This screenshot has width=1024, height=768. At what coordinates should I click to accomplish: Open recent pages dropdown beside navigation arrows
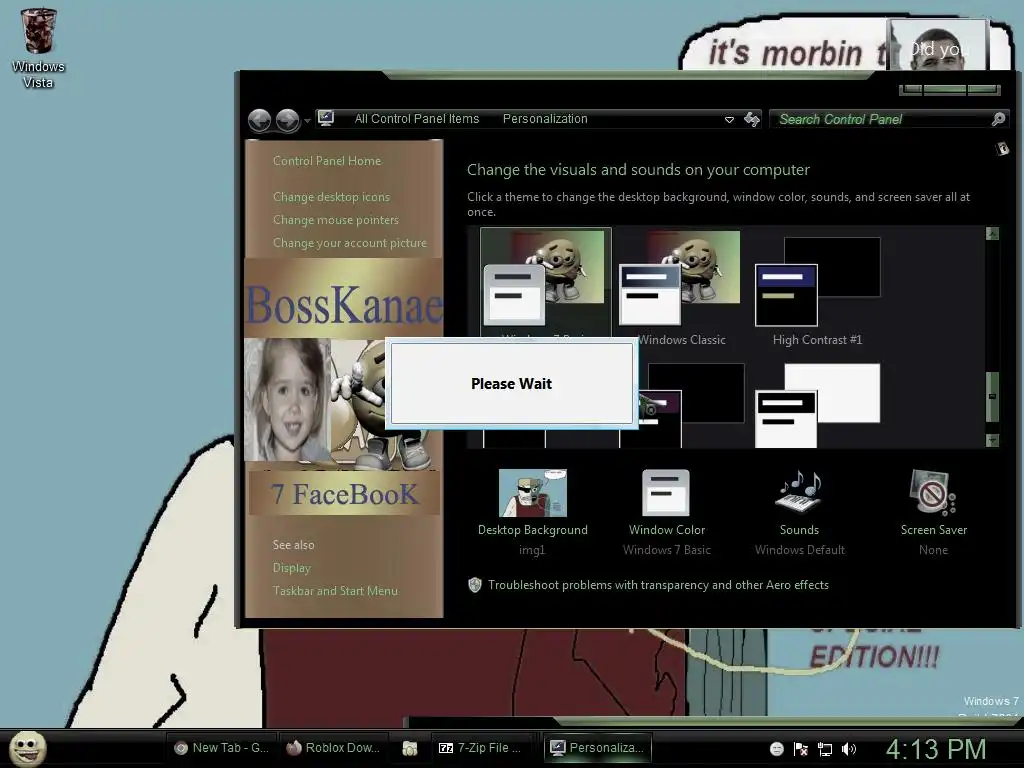coord(307,121)
